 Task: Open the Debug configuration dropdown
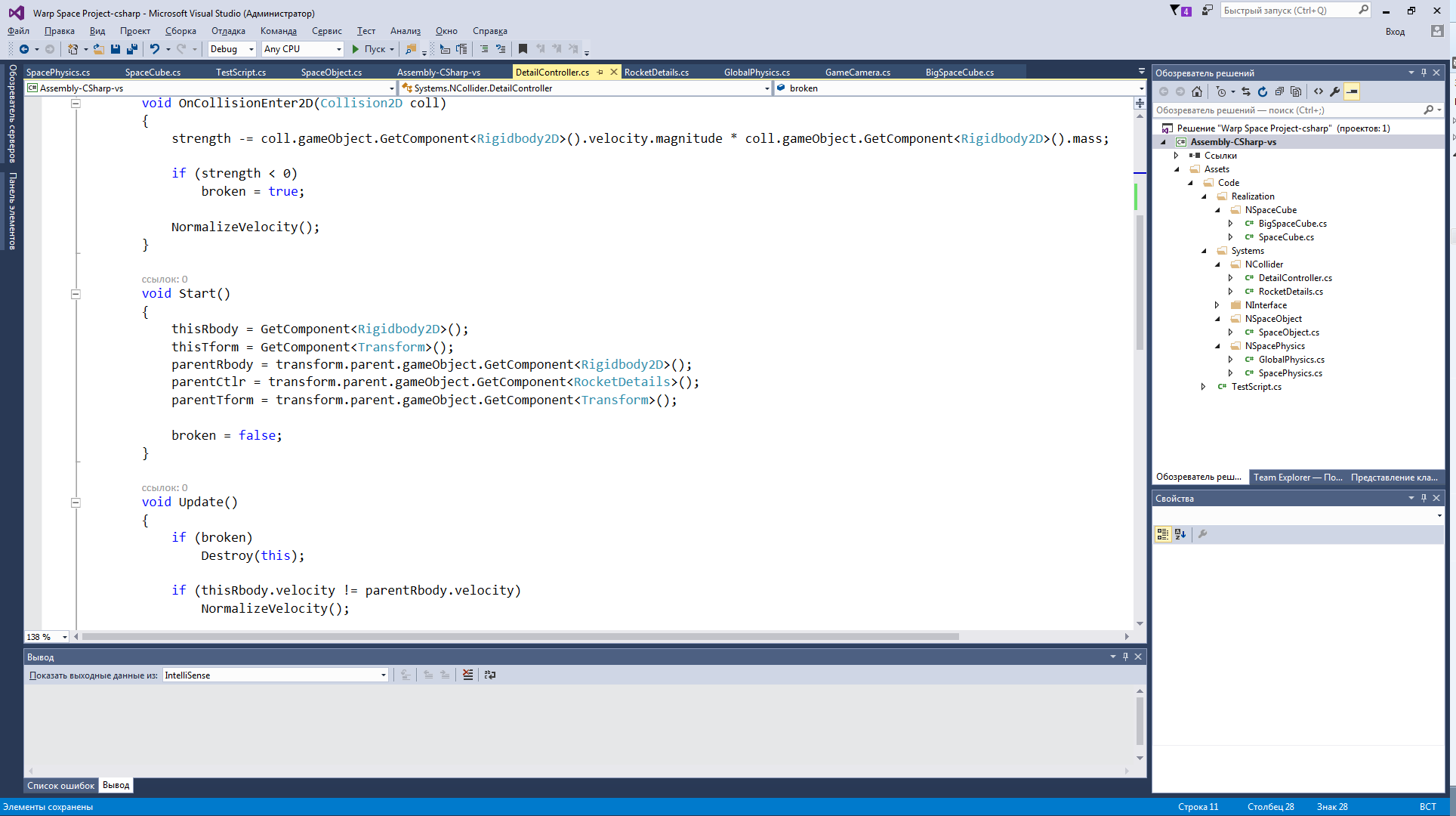click(x=232, y=49)
